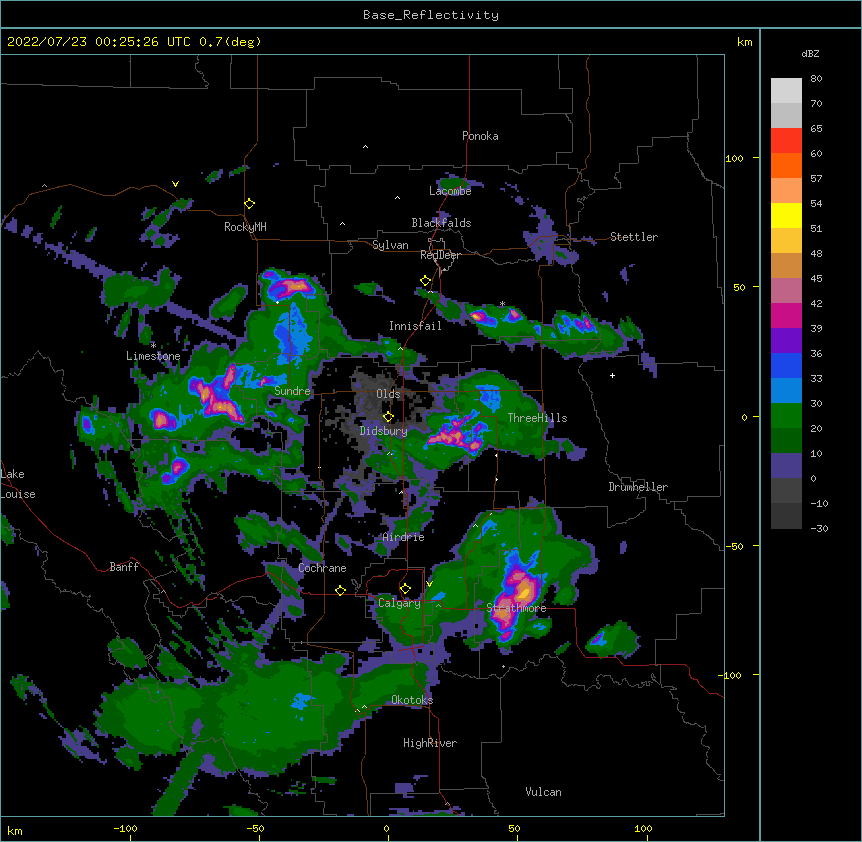
Task: Click the Base_Reflectivity title text
Action: pyautogui.click(x=431, y=15)
